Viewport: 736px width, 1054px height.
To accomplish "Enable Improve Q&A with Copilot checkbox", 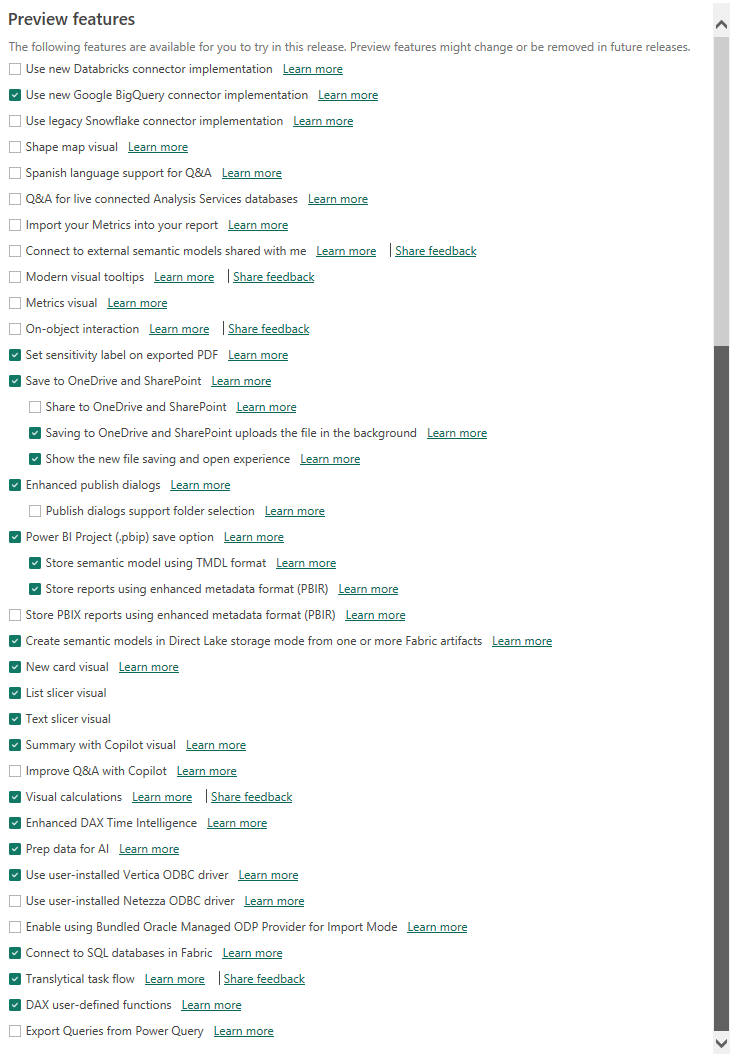I will (x=15, y=771).
